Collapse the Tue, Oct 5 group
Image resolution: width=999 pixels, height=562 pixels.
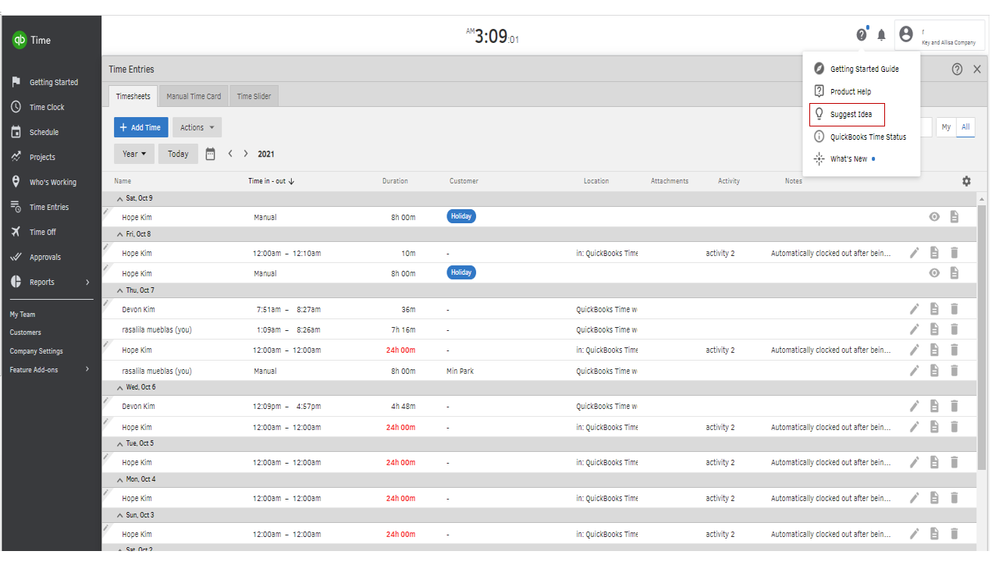click(x=119, y=443)
